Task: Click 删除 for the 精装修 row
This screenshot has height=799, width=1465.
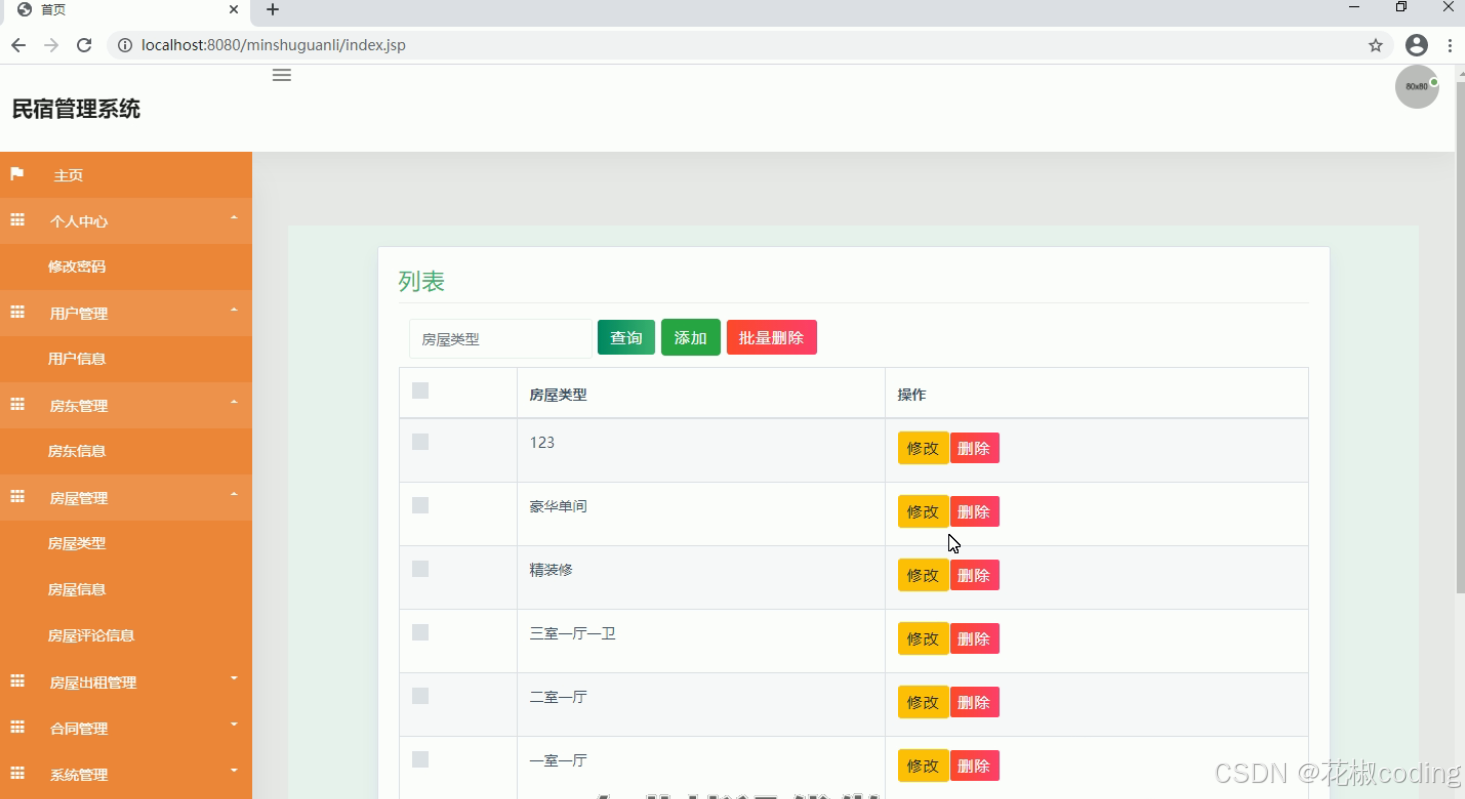Action: pos(974,575)
